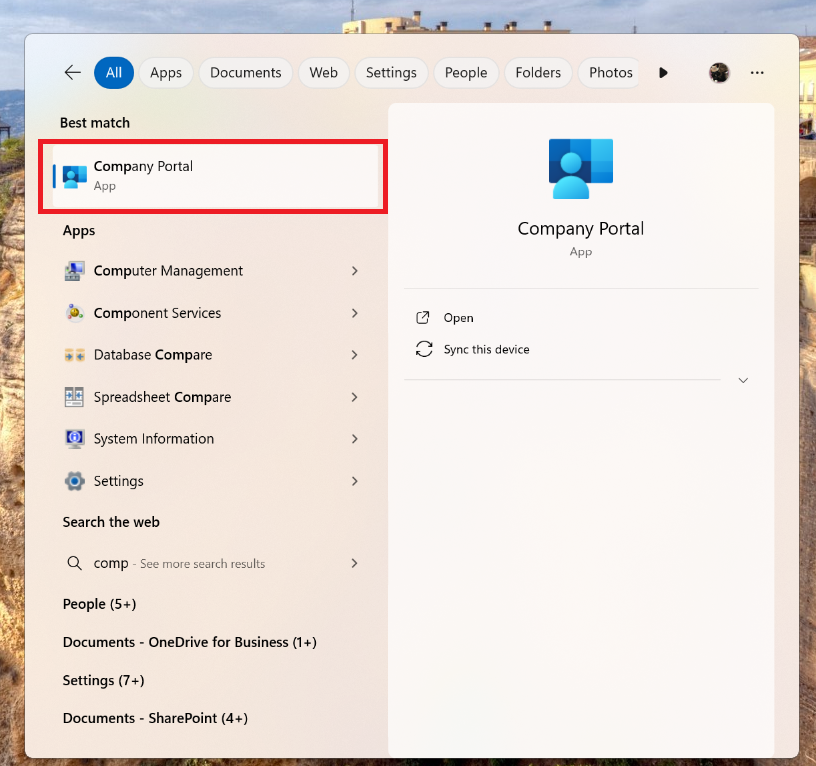Click the Computer Management app icon
Image resolution: width=816 pixels, height=766 pixels.
74,271
